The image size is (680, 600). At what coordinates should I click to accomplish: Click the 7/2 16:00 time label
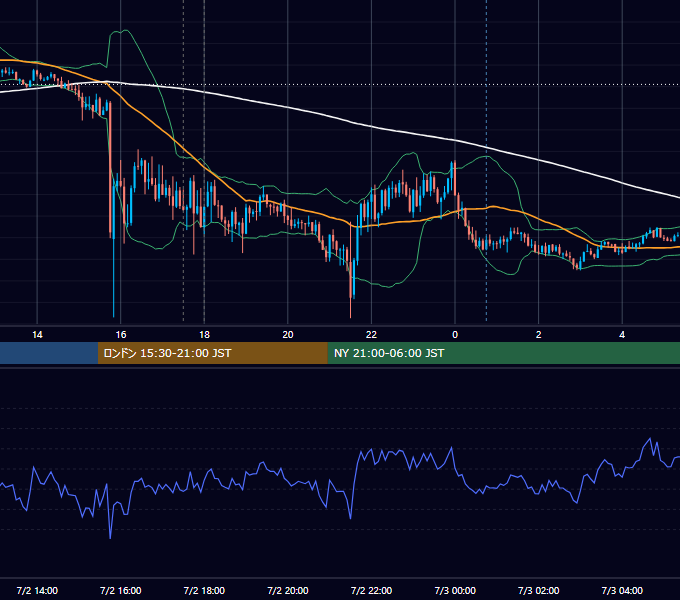pyautogui.click(x=121, y=590)
